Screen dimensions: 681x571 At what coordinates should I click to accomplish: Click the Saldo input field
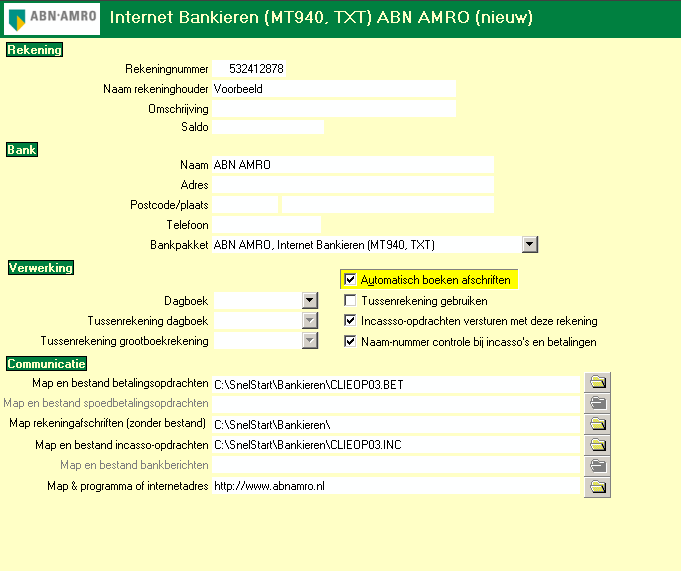coord(268,127)
